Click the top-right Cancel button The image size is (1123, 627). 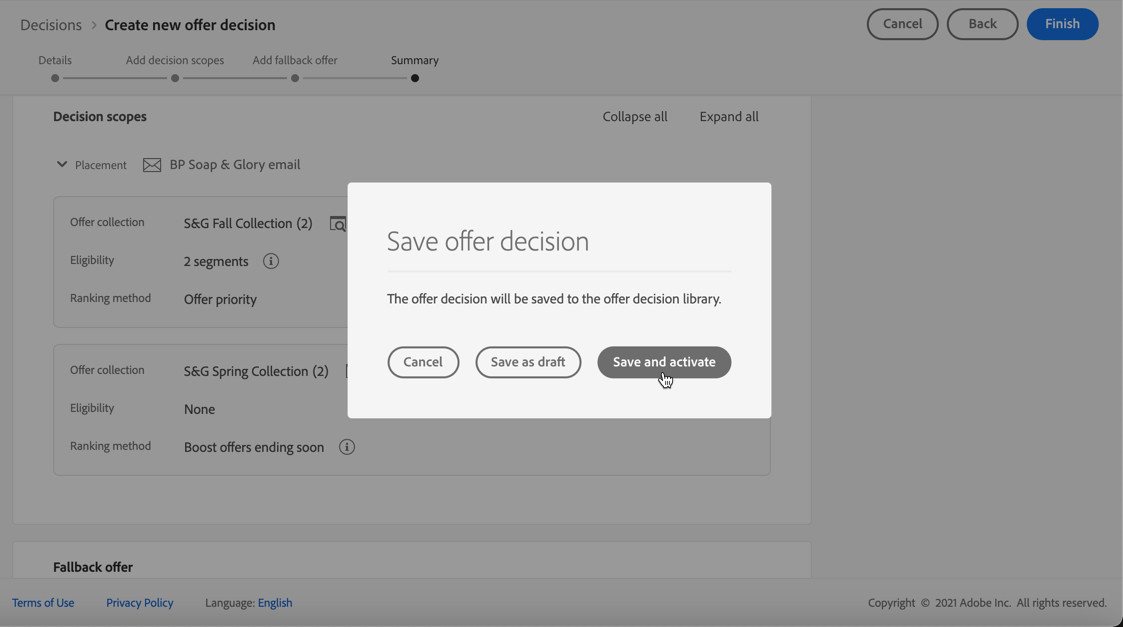pos(902,24)
